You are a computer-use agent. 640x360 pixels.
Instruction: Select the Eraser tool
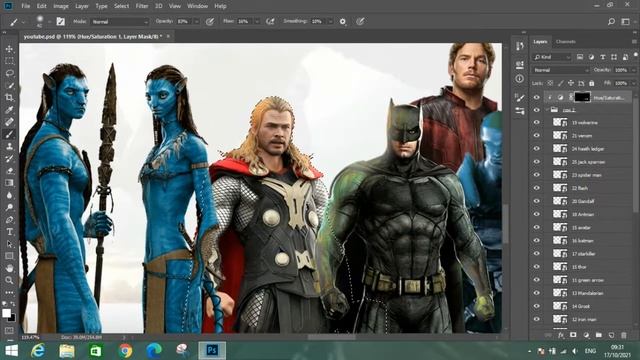click(9, 171)
